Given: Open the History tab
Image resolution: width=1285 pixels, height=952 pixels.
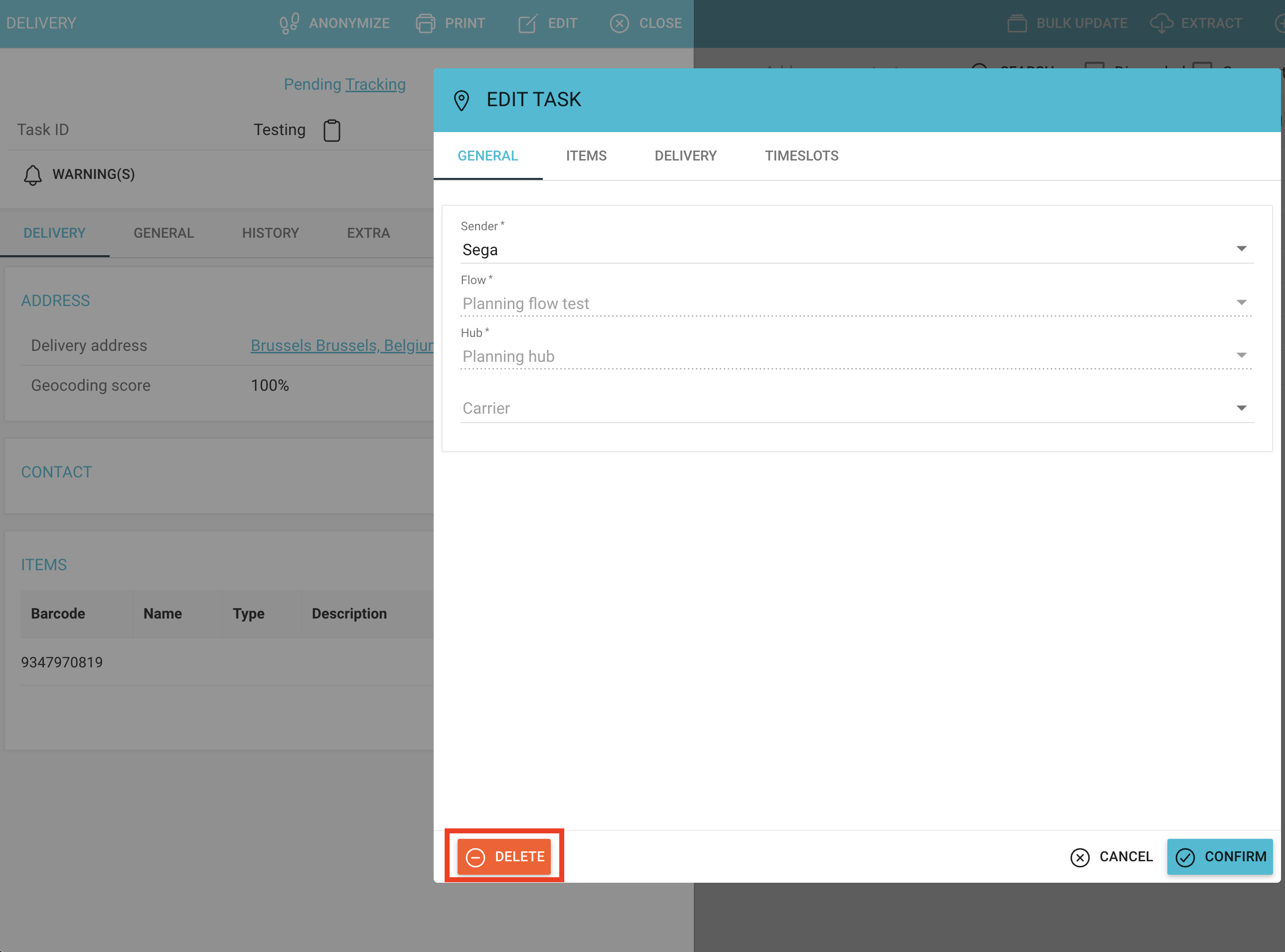Looking at the screenshot, I should (x=270, y=233).
